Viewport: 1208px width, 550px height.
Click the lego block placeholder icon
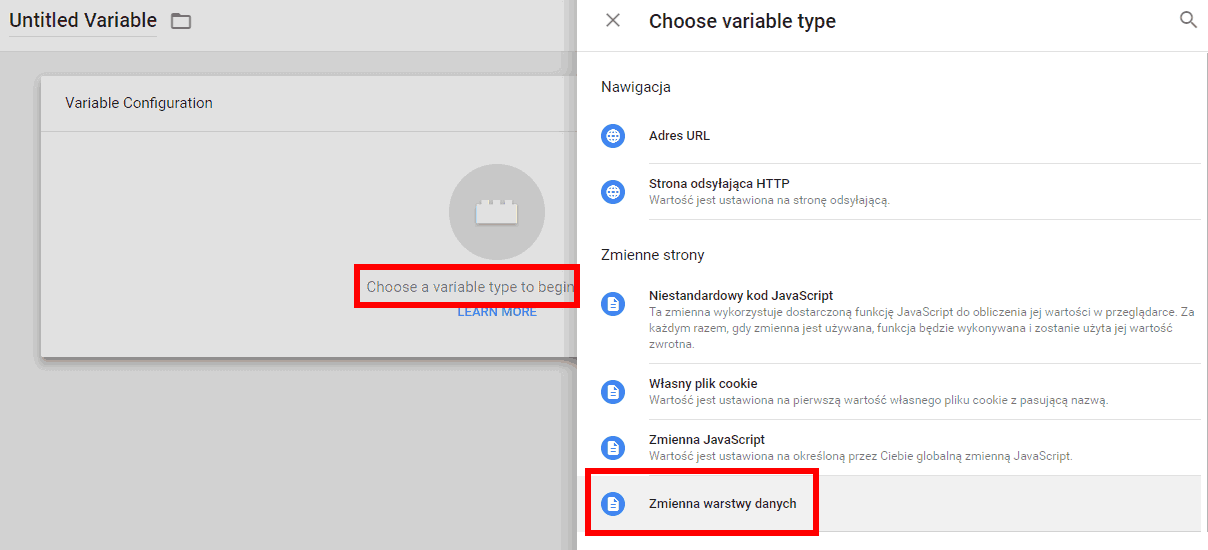(x=496, y=212)
